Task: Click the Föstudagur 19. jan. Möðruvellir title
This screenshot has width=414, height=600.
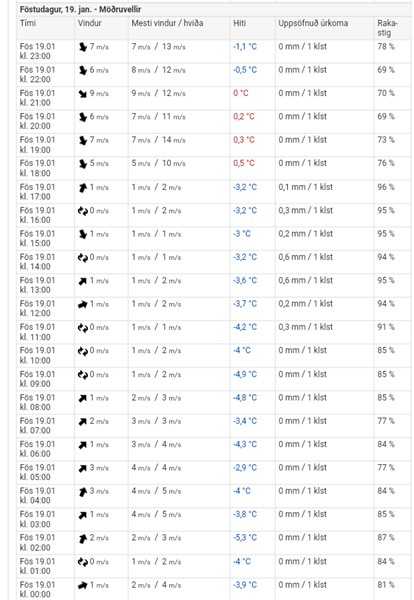Action: (x=80, y=10)
